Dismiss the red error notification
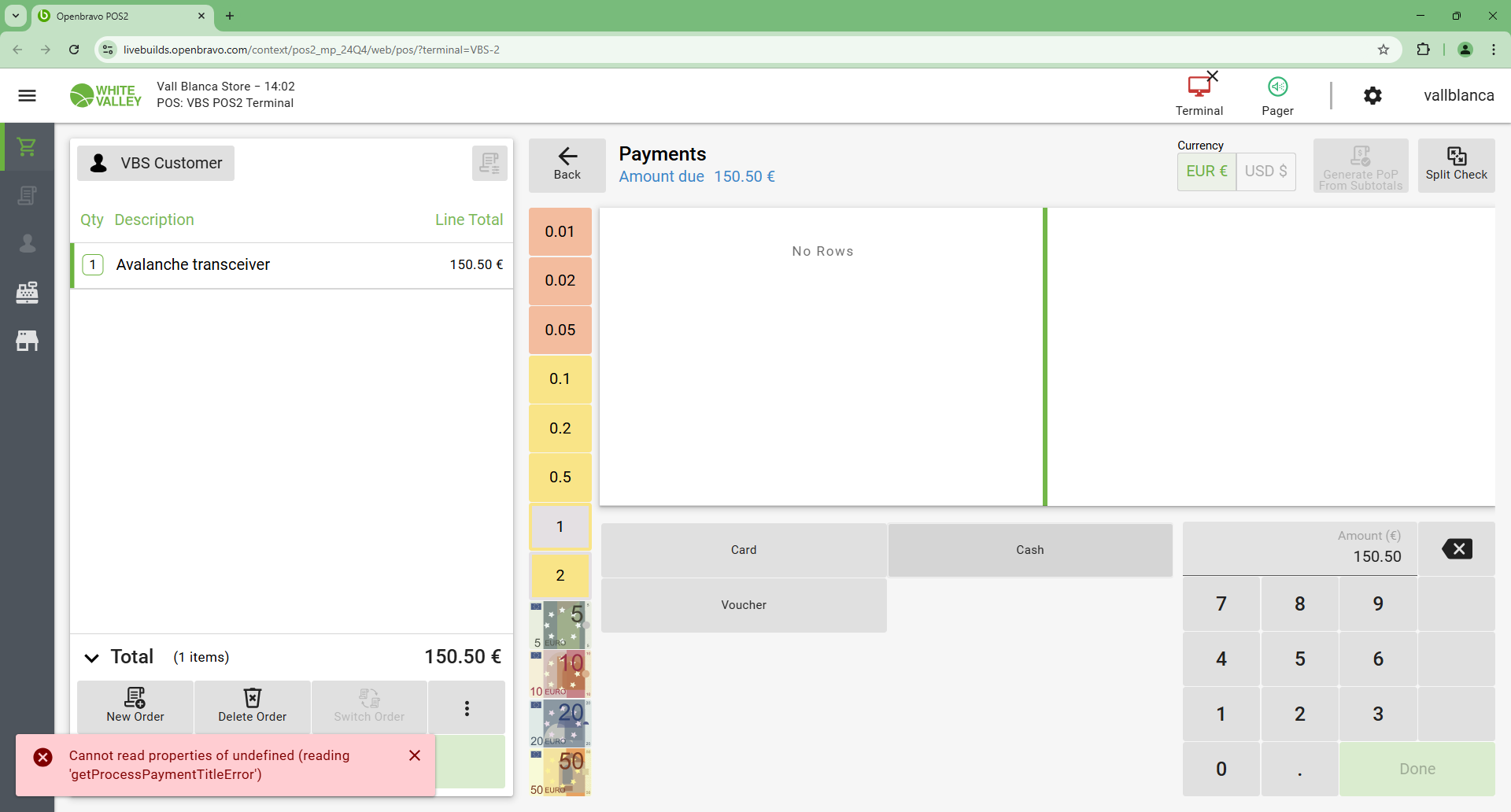The height and width of the screenshot is (812, 1511). [415, 755]
